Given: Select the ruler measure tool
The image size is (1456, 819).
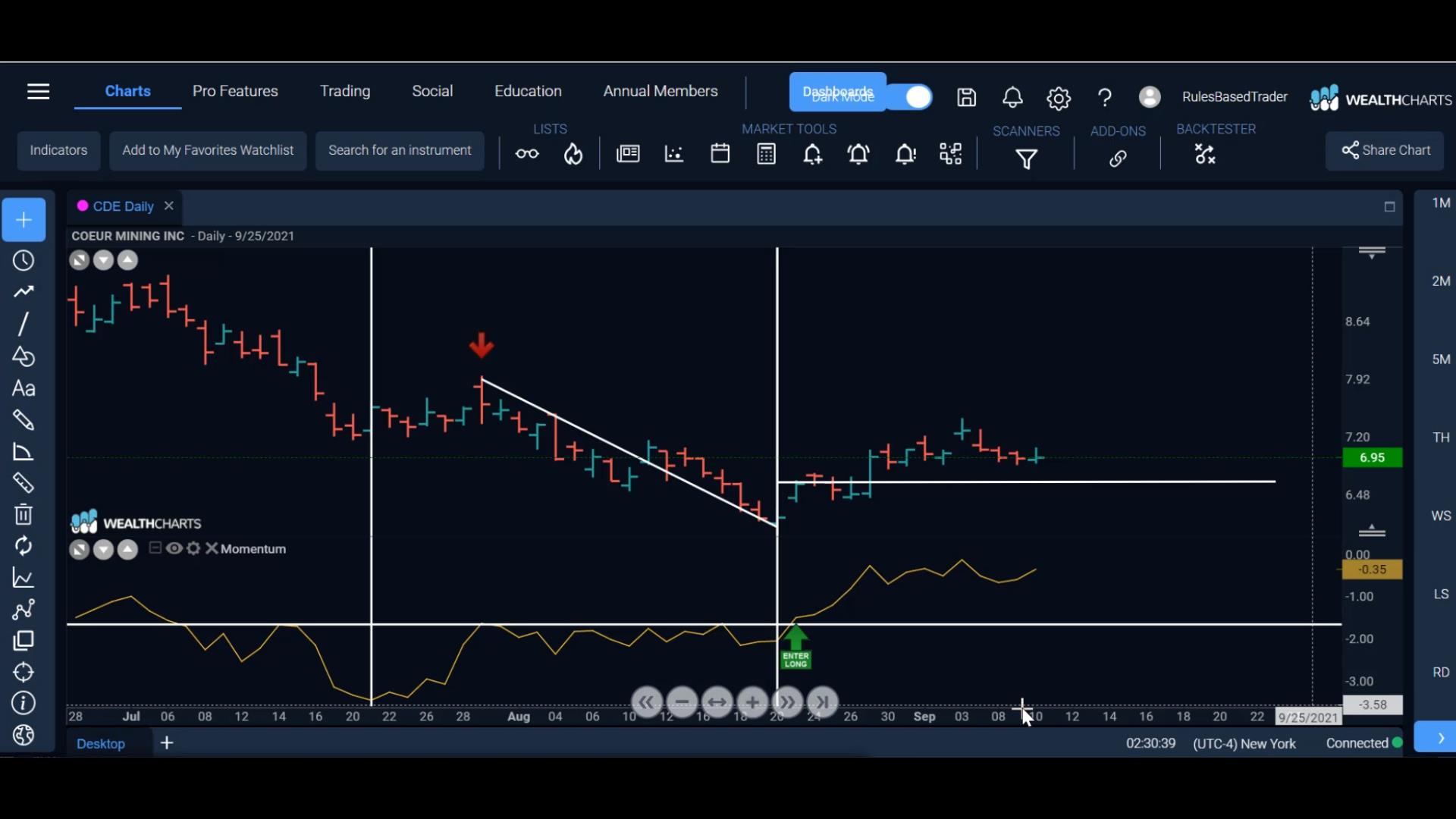Looking at the screenshot, I should coord(24,483).
